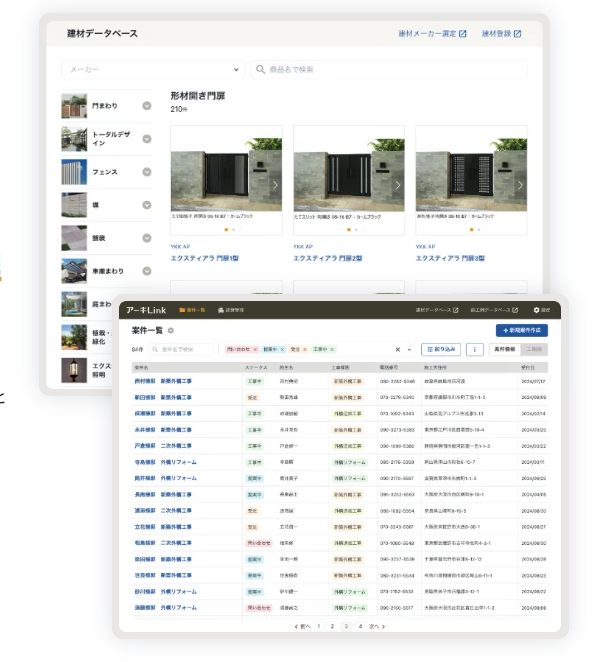
Task: Click next-image arrow on 門扉3型 photo
Action: [520, 185]
